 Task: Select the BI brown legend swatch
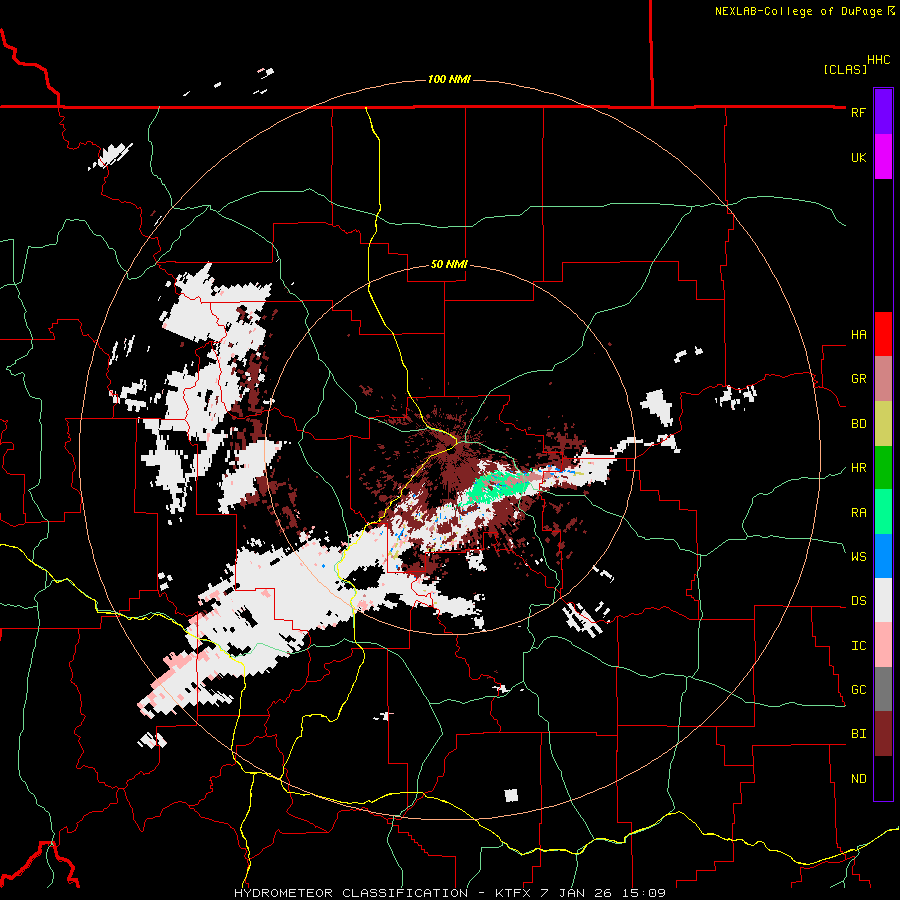point(883,734)
